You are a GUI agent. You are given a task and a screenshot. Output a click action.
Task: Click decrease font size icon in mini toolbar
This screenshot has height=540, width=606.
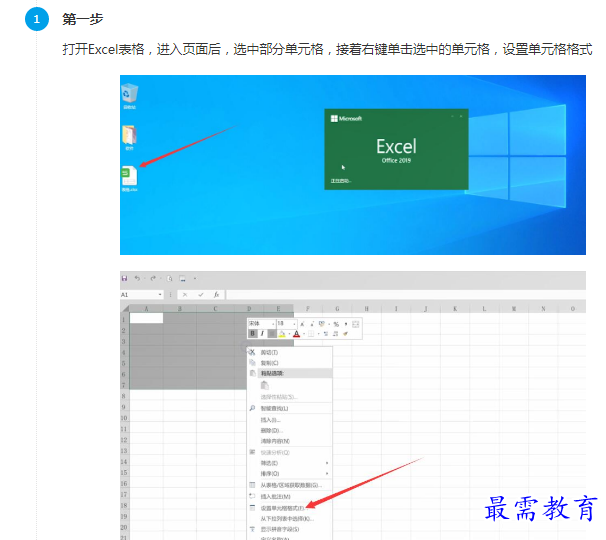tap(312, 324)
